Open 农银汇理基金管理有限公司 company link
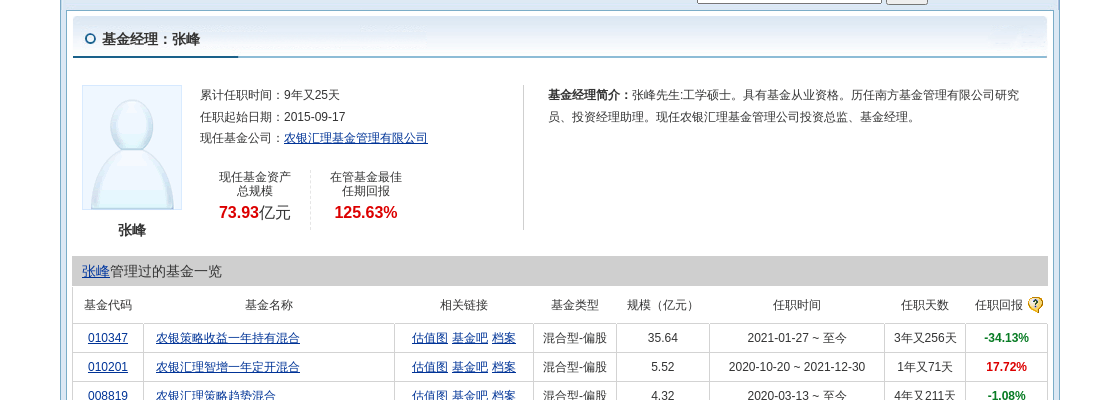The image size is (1120, 400). [x=356, y=139]
